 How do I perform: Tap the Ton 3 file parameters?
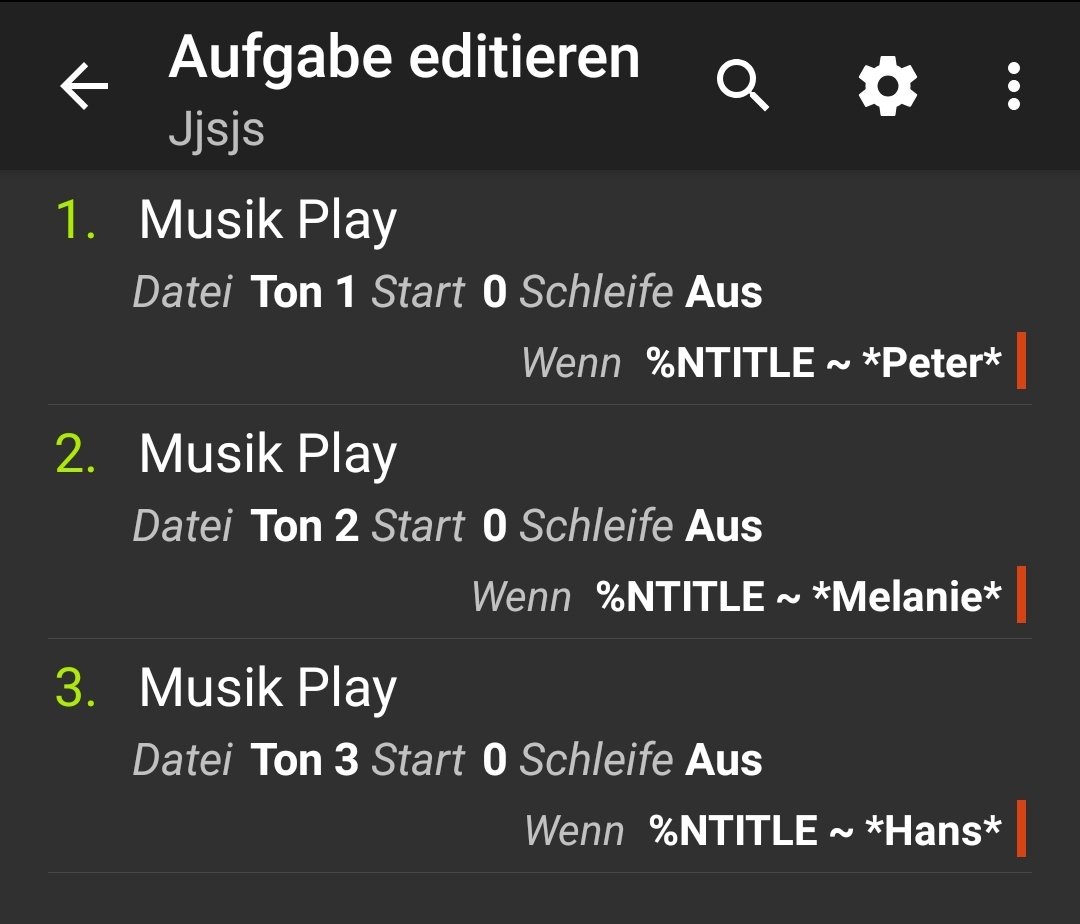coord(448,760)
